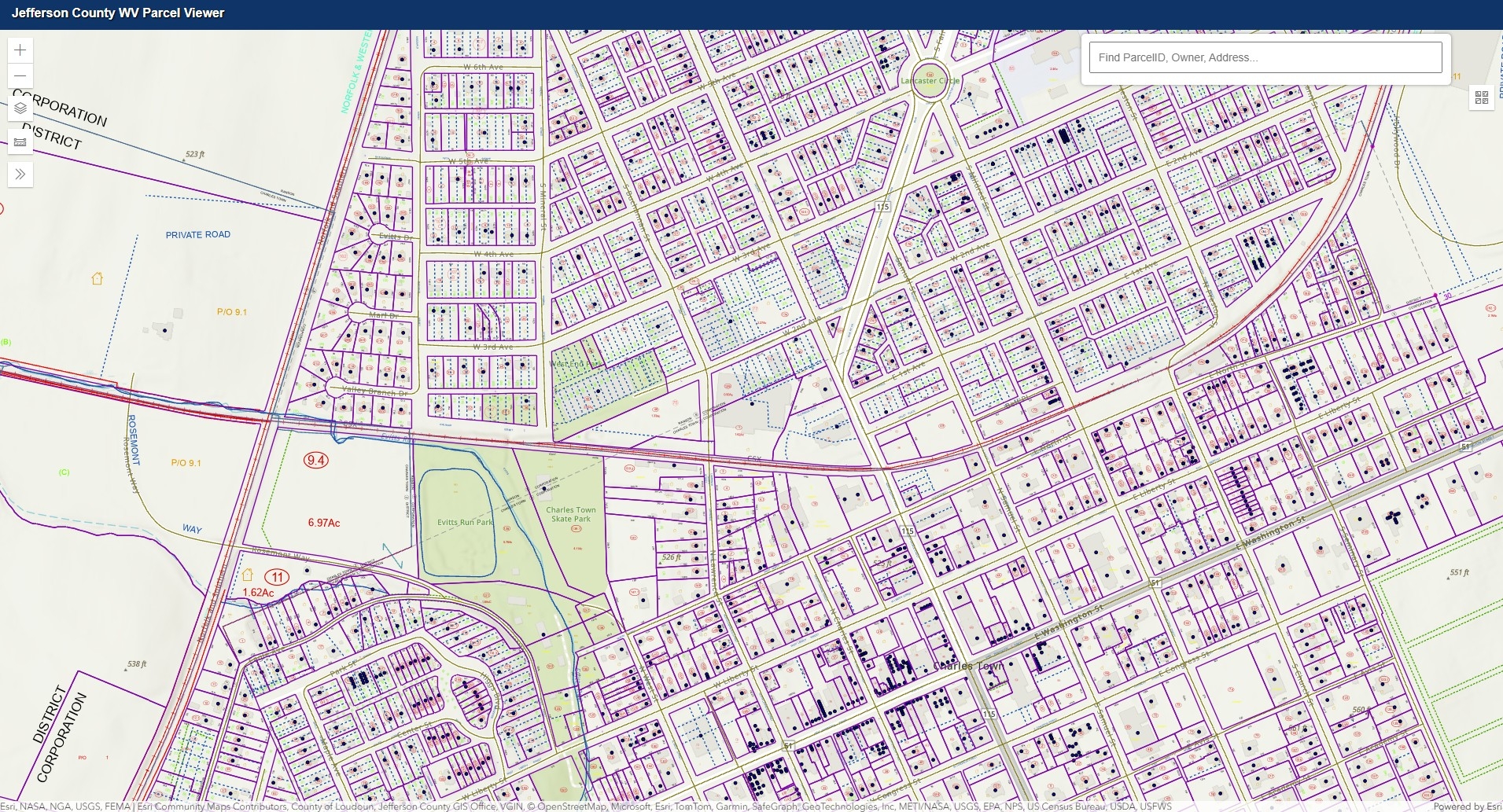Open the map layers list
This screenshot has height=812, width=1503.
coord(20,108)
